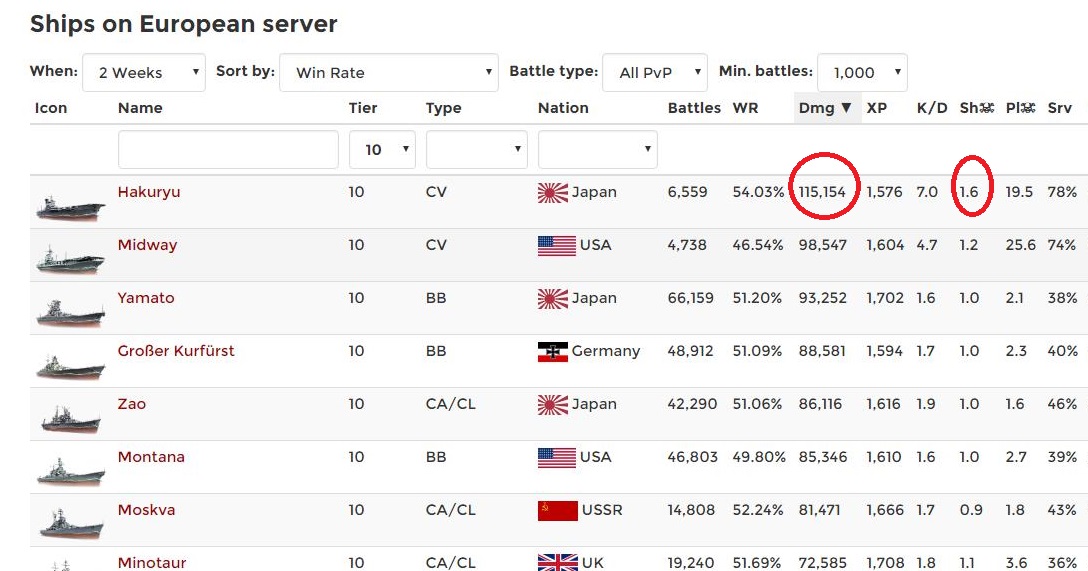Click the Germany flag in Großer Kurfürst row
The height and width of the screenshot is (571, 1088).
point(553,352)
